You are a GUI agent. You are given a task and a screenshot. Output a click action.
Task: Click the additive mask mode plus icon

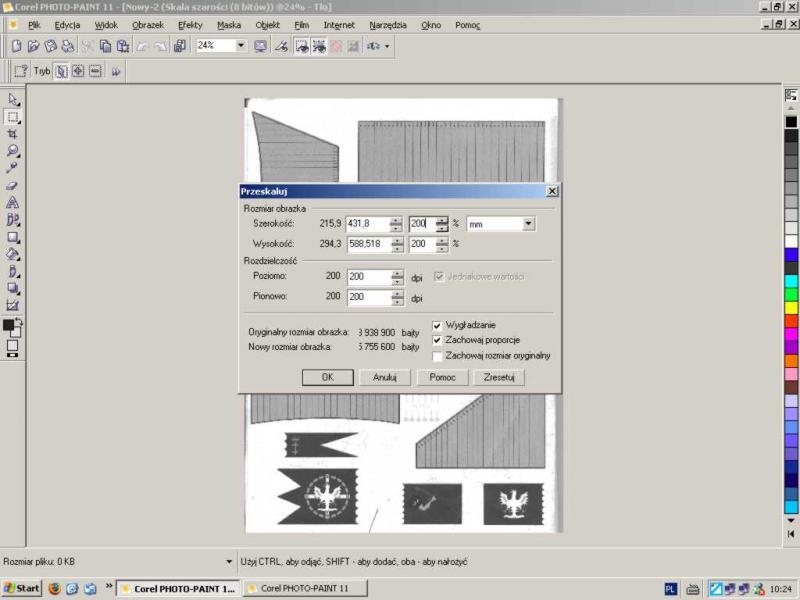coord(78,71)
